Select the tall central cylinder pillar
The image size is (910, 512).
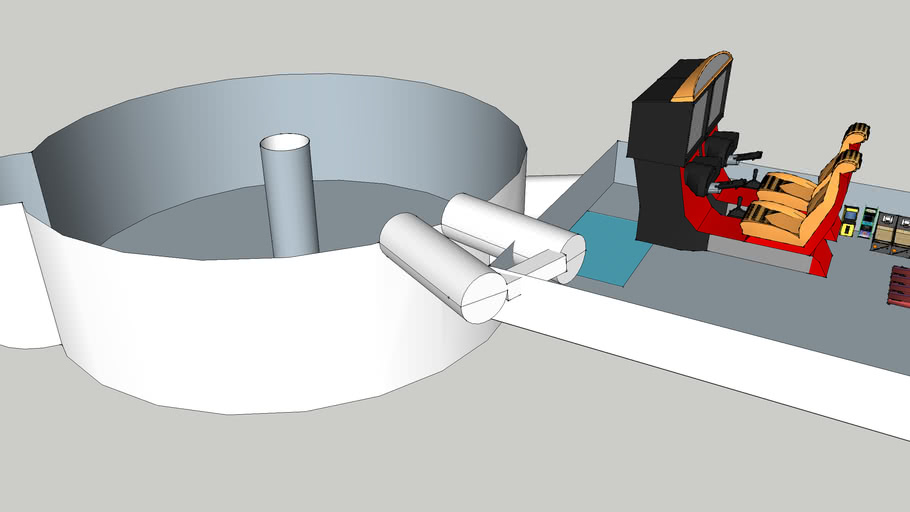(x=290, y=195)
